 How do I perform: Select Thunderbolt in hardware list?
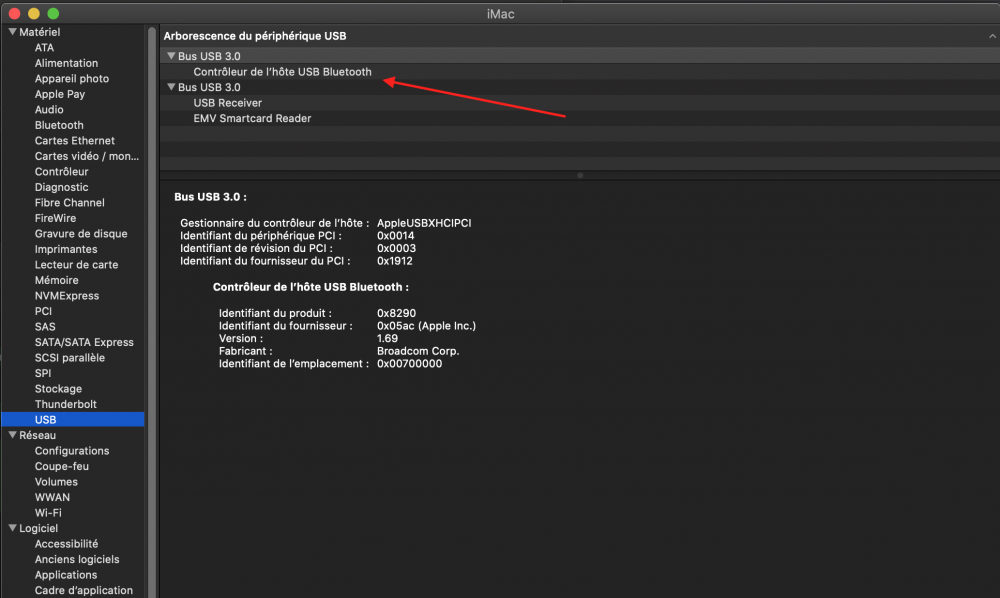pyautogui.click(x=64, y=405)
